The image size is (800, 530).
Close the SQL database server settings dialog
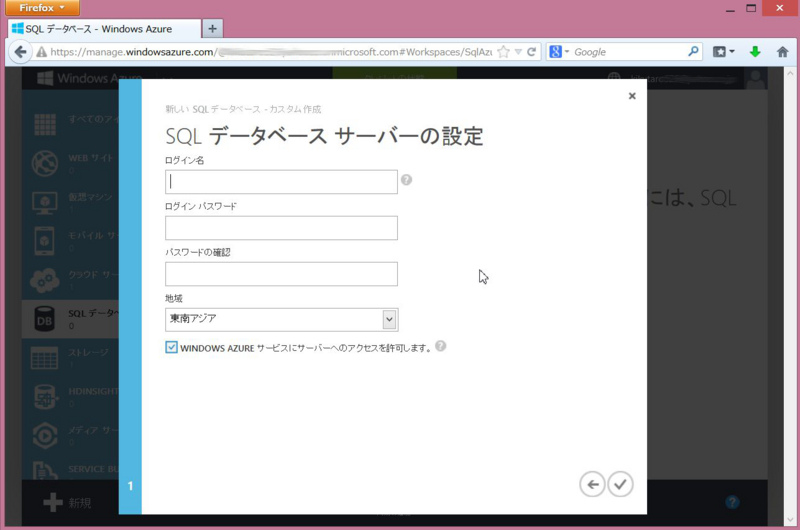pos(632,96)
